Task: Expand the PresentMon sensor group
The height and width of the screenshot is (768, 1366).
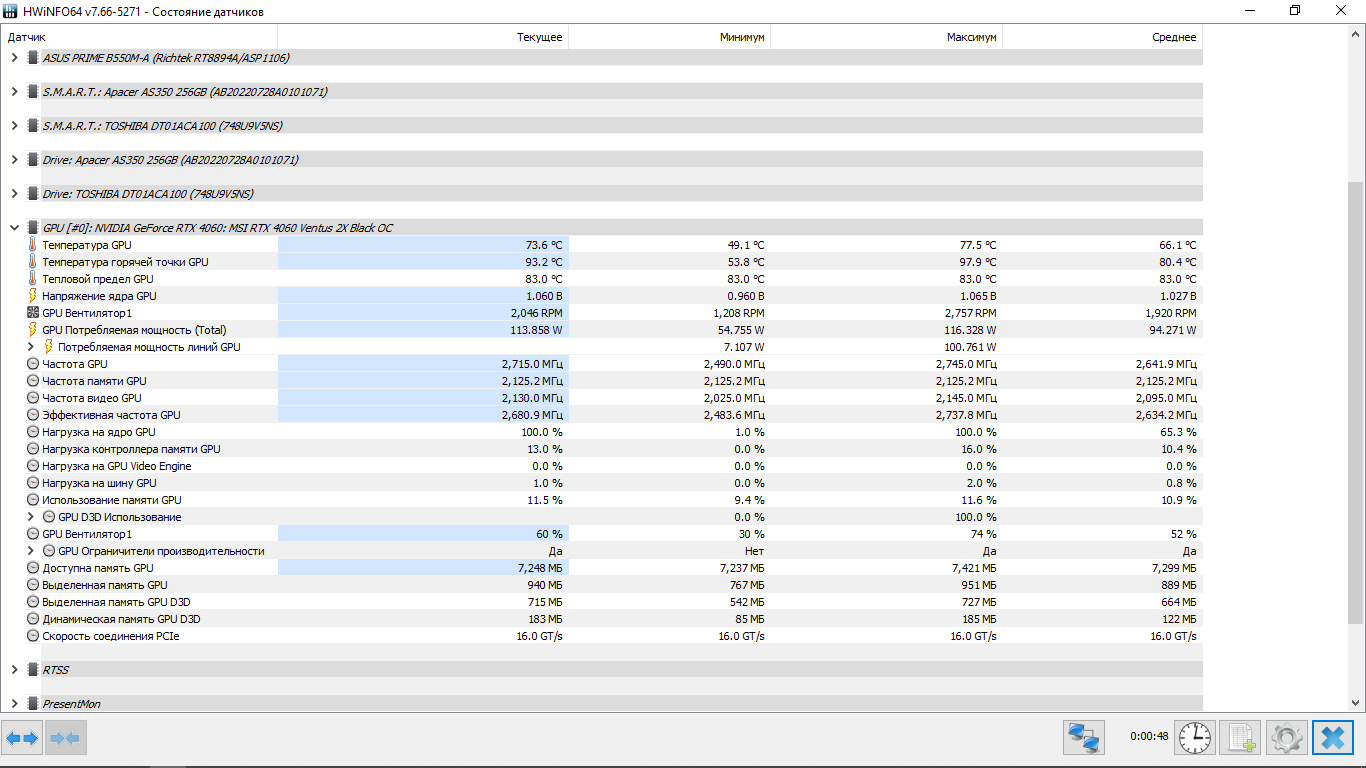Action: [14, 704]
